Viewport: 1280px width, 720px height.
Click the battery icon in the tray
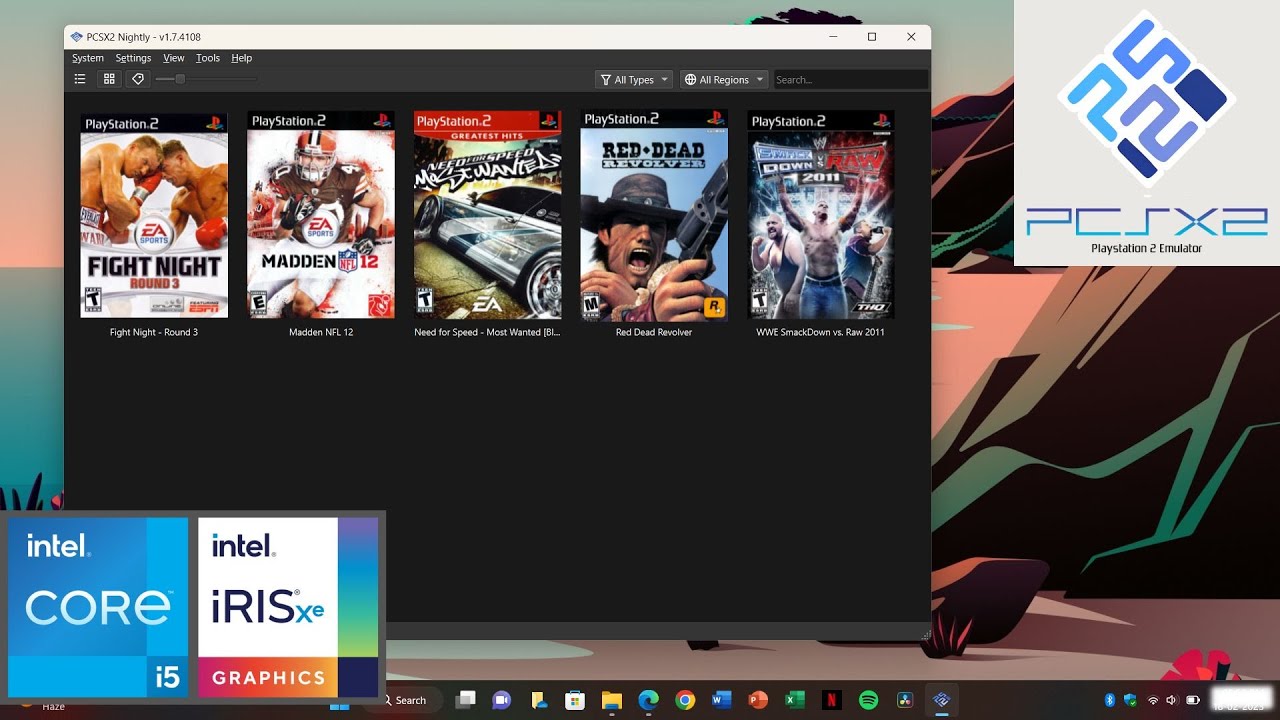click(x=1193, y=700)
